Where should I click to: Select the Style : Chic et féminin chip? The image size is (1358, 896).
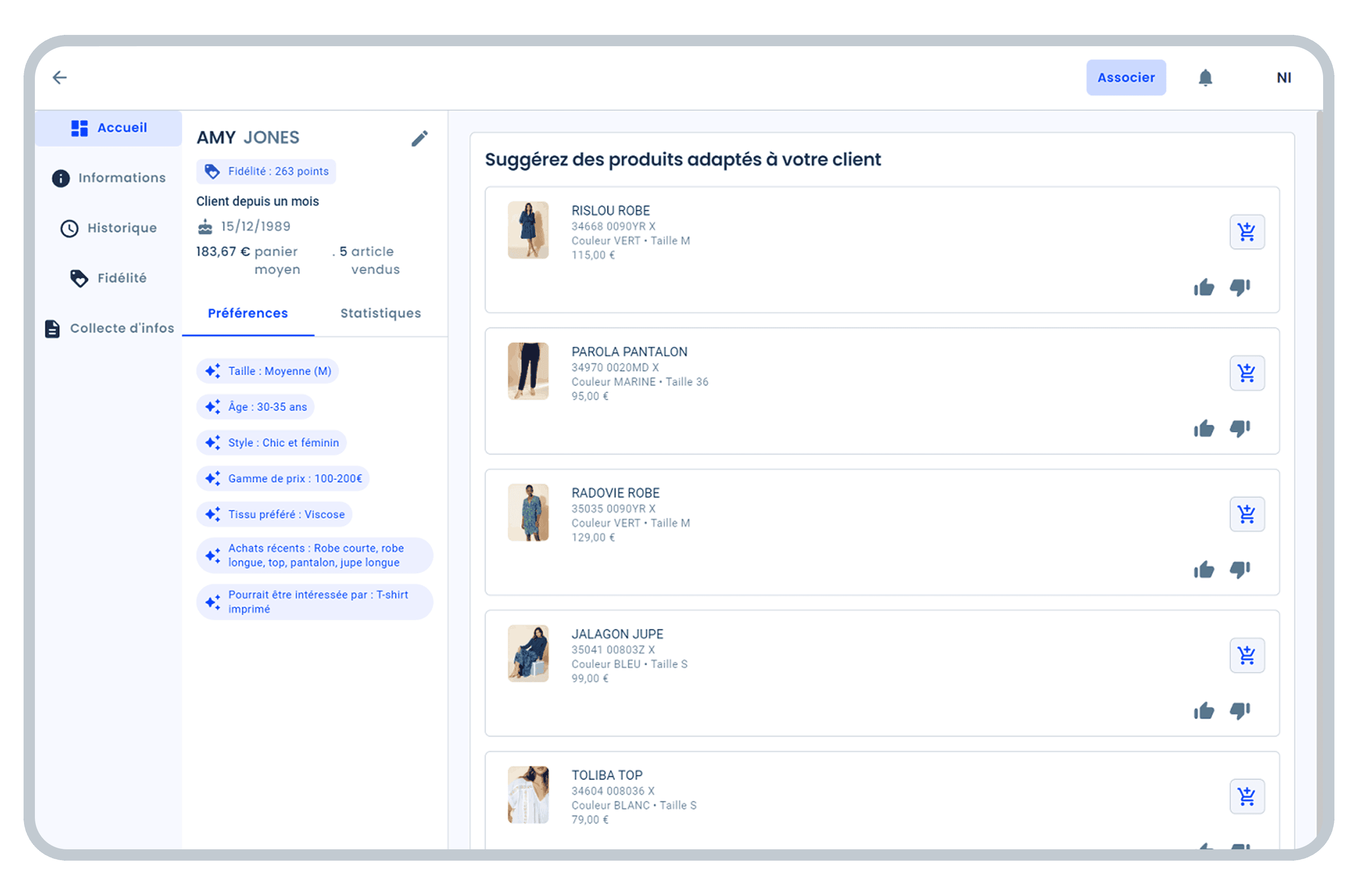(x=272, y=443)
